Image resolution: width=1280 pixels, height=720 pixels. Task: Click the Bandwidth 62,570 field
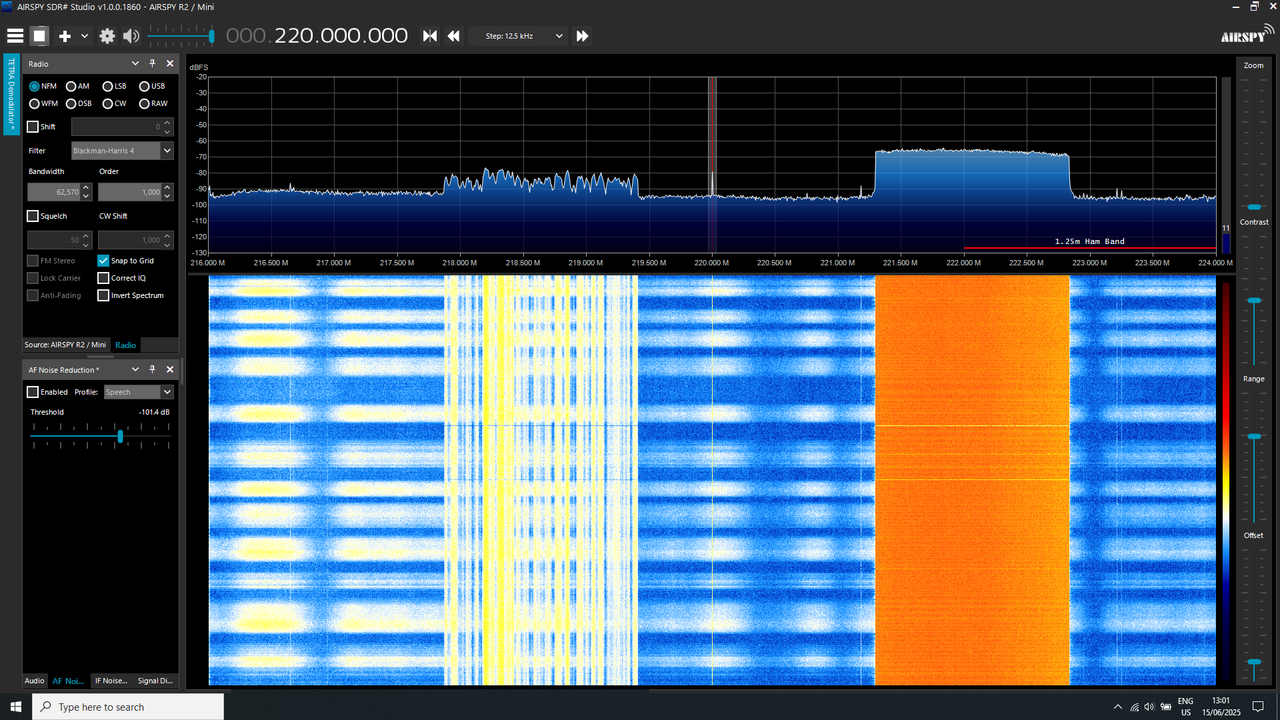point(55,192)
